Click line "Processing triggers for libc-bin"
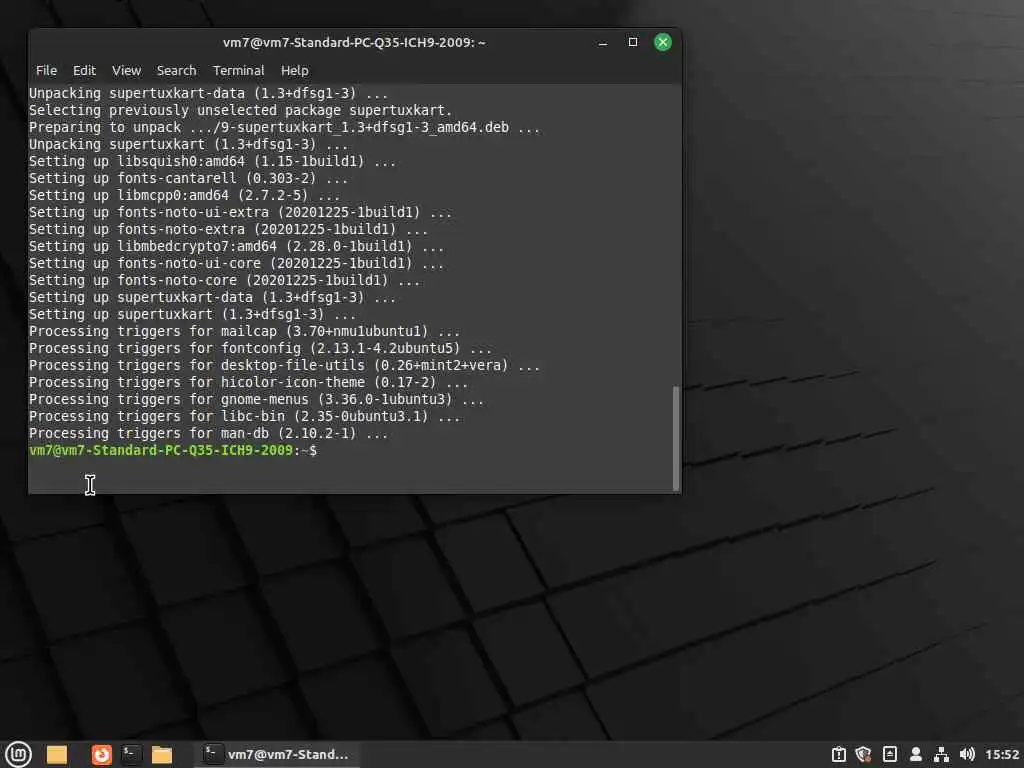 coord(244,417)
